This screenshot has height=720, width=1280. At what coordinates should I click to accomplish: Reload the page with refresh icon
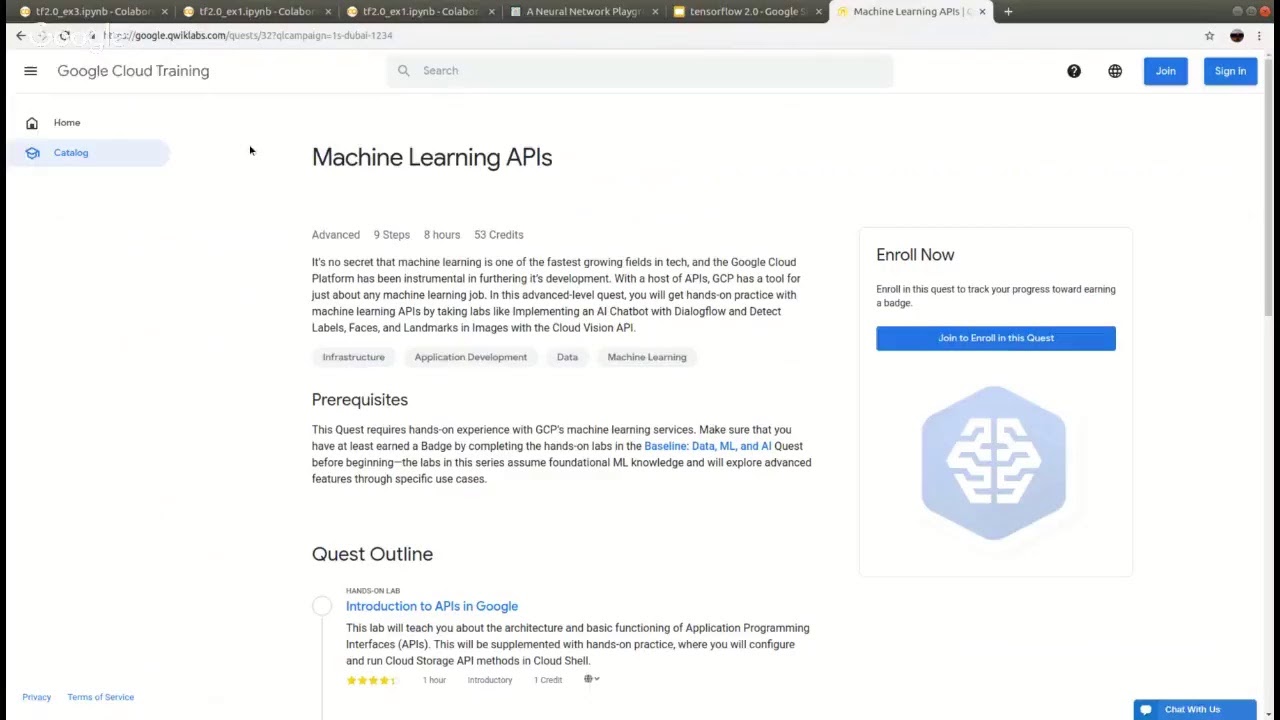(x=65, y=35)
